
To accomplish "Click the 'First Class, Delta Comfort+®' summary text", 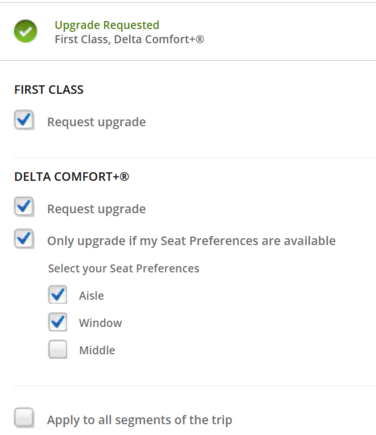I will click(x=129, y=39).
